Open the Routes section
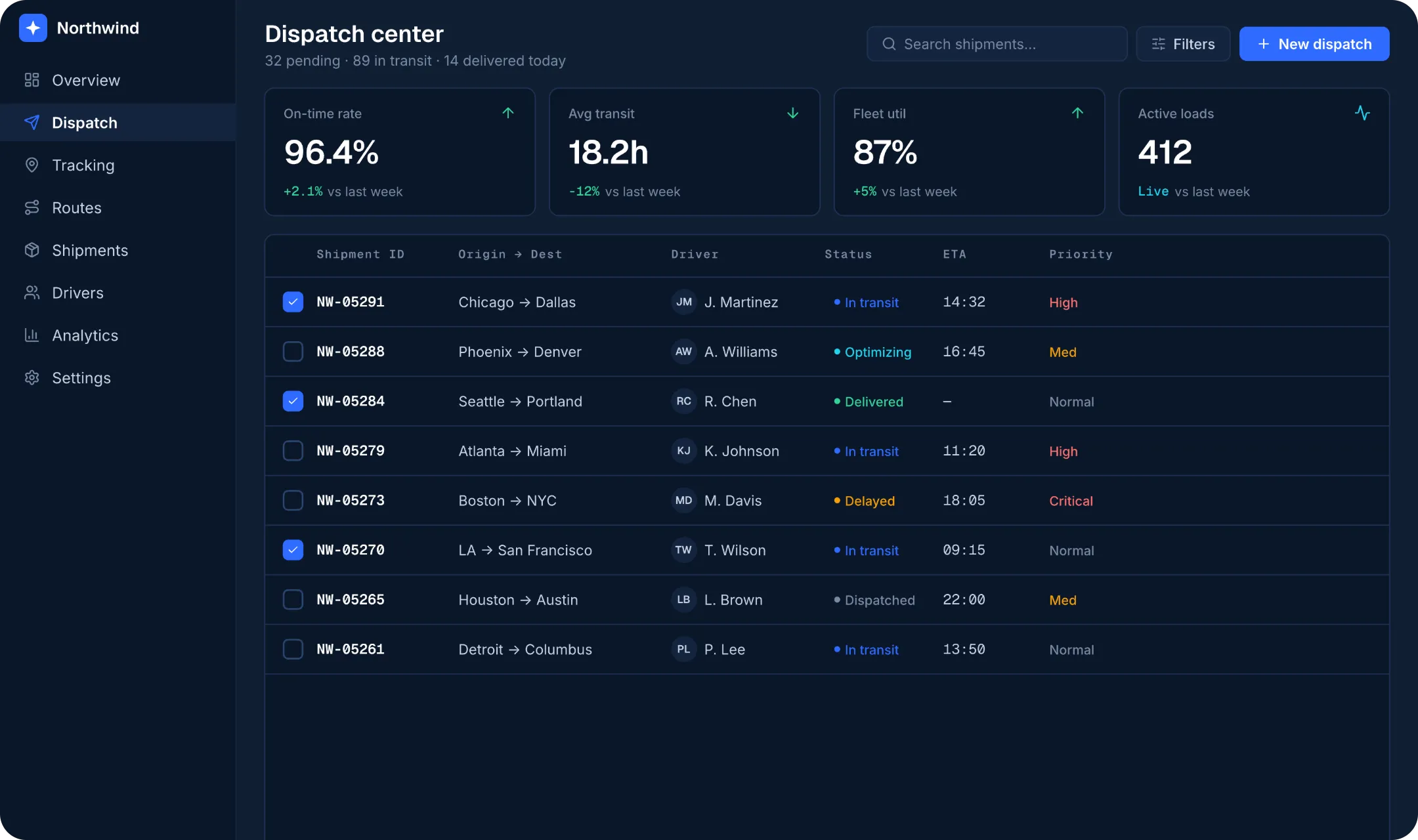 pyautogui.click(x=118, y=208)
